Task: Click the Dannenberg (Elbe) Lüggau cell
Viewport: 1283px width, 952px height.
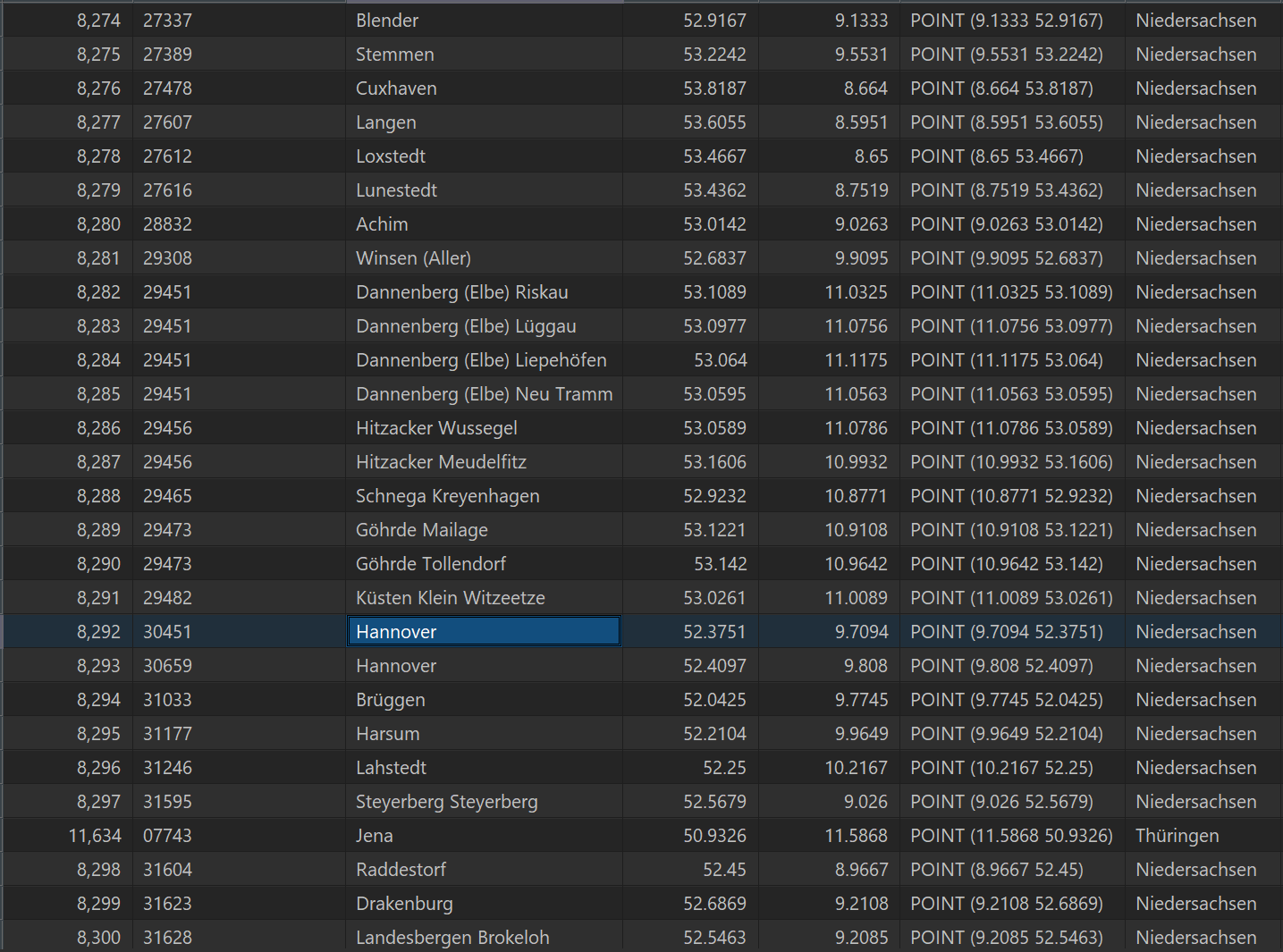Action: pyautogui.click(x=466, y=326)
